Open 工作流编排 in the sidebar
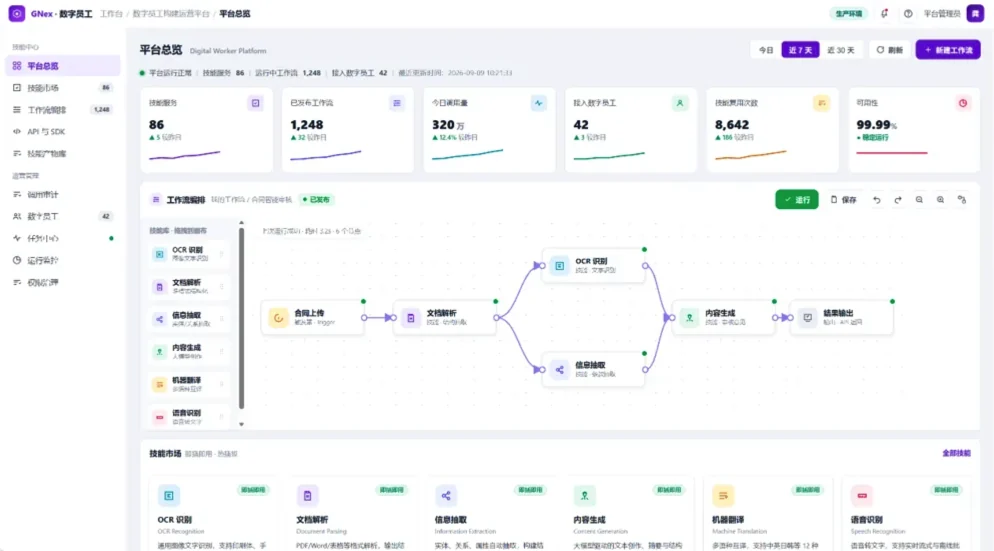 [x=62, y=110]
